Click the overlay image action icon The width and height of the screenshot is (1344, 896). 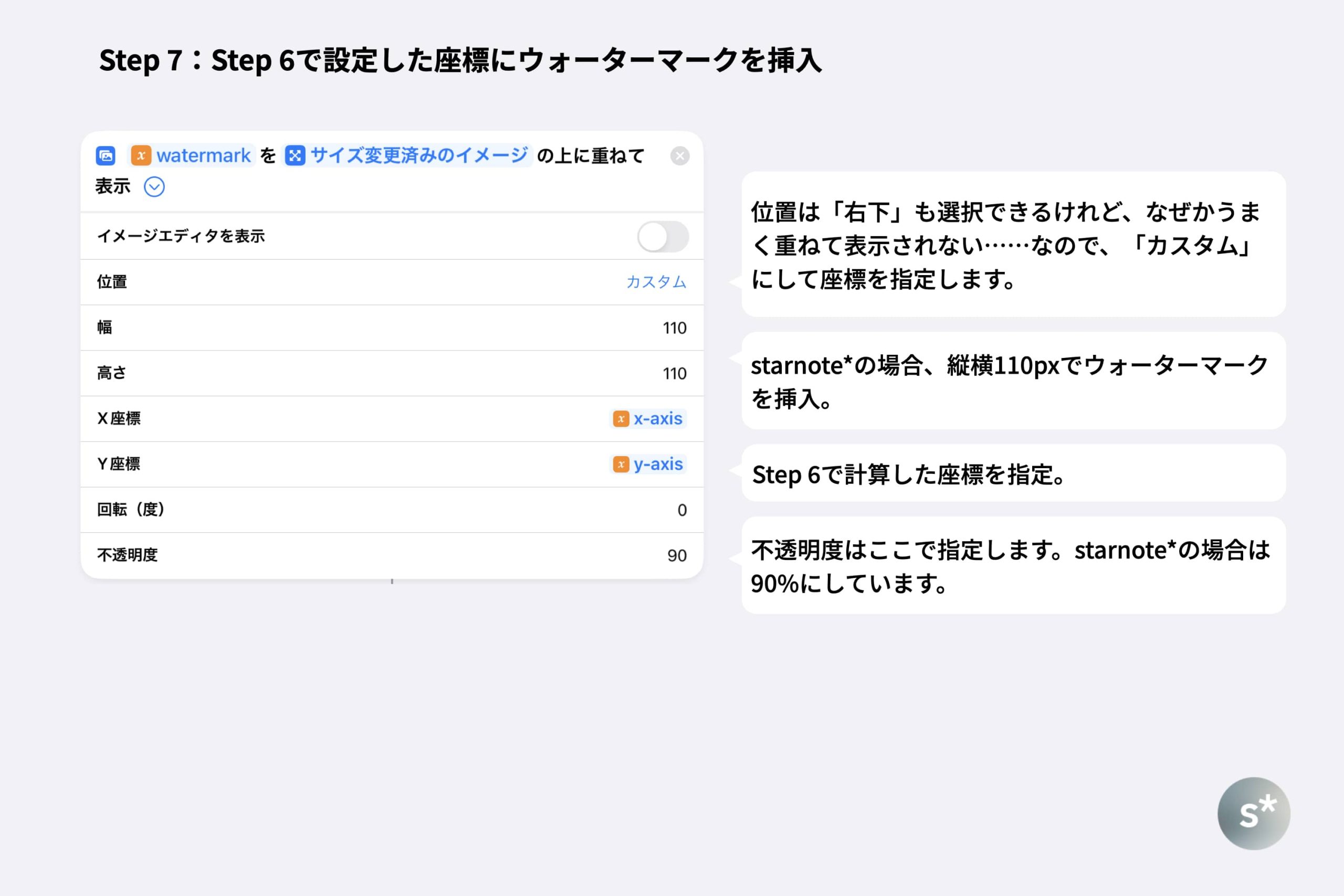coord(106,155)
